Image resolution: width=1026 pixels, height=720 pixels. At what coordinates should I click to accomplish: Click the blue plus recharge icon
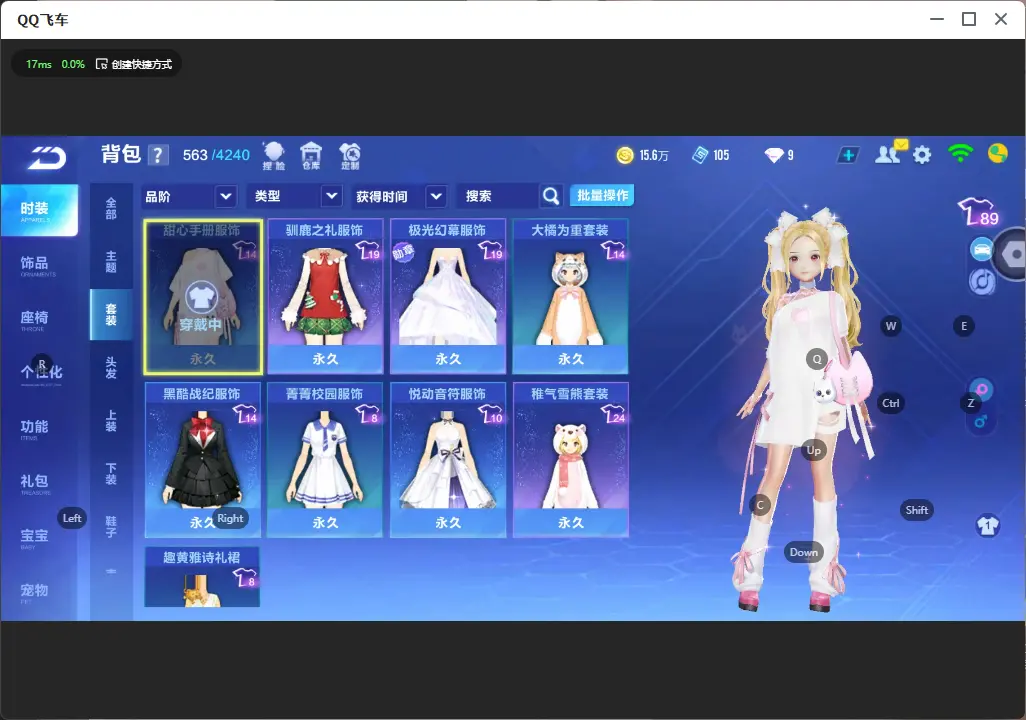pyautogui.click(x=848, y=155)
